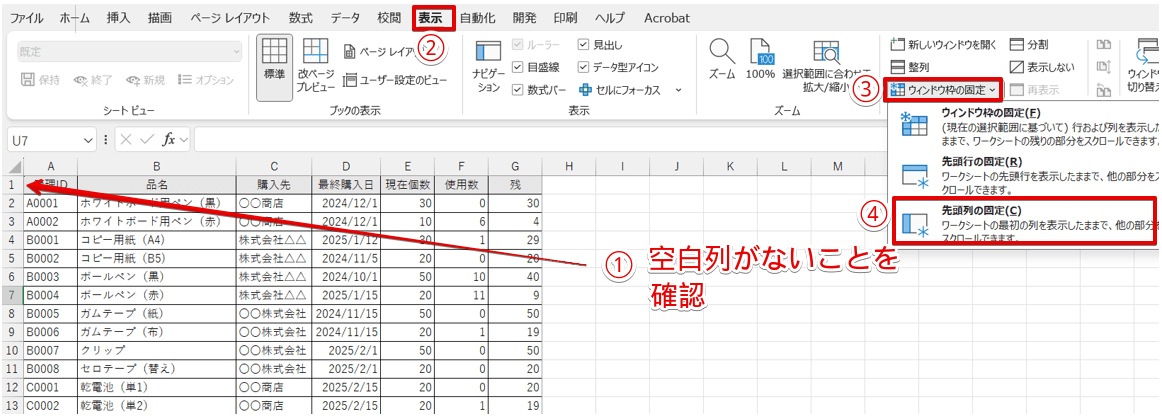Open the ページ レイアウト tab
Image resolution: width=1162 pixels, height=416 pixels.
coord(230,17)
